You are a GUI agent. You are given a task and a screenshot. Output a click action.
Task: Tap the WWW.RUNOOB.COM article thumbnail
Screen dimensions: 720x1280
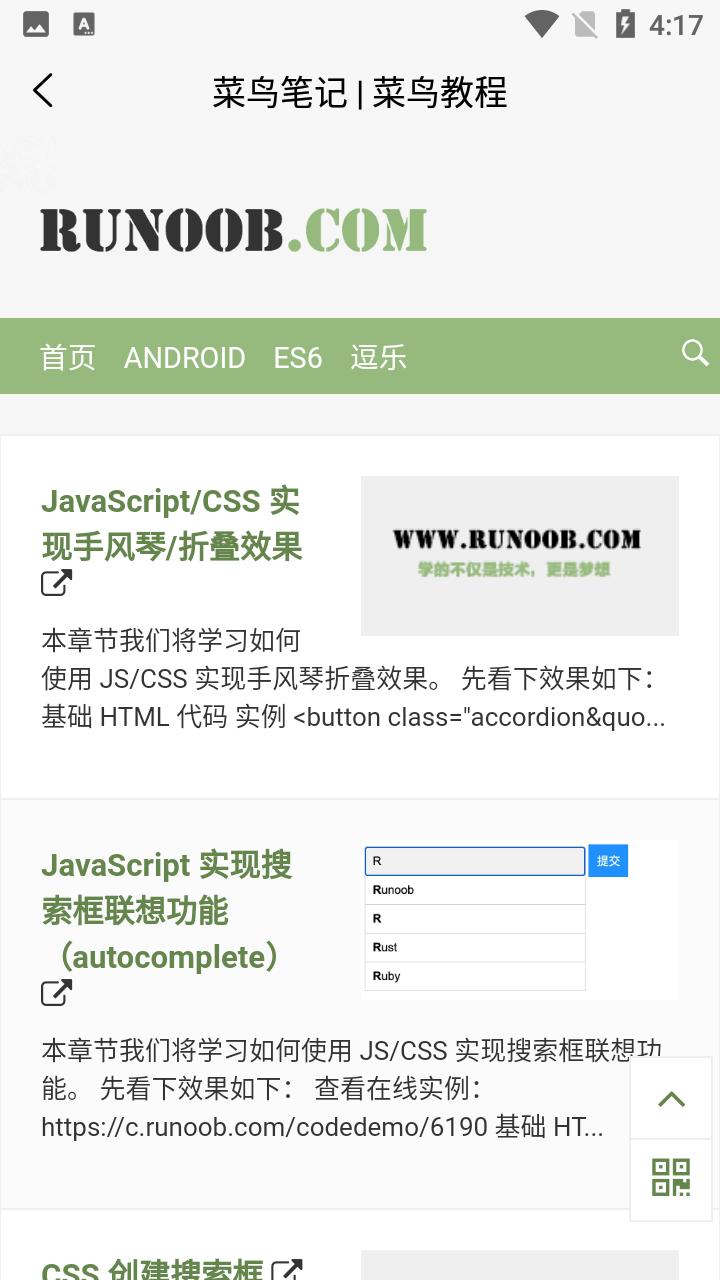519,555
